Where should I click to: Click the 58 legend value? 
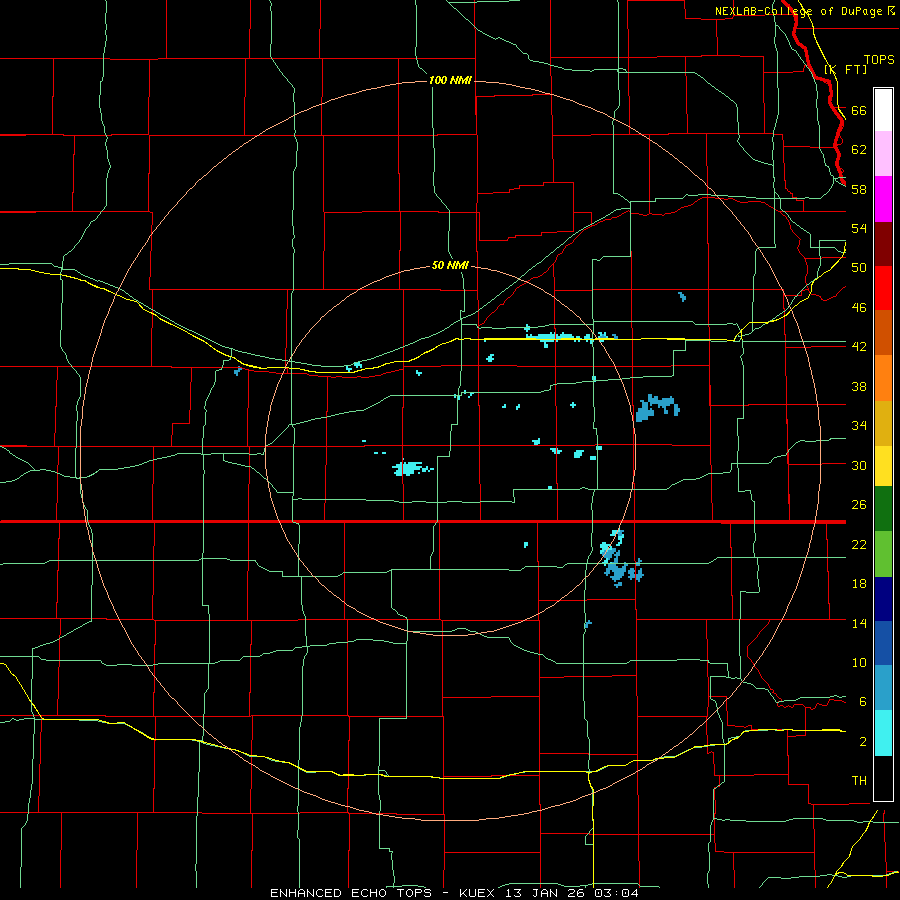click(x=859, y=189)
